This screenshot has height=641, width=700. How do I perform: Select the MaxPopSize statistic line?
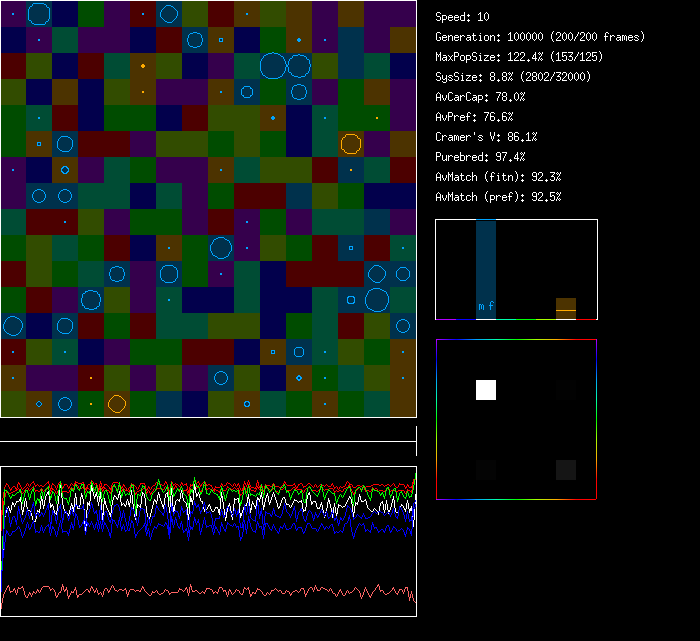tap(519, 57)
